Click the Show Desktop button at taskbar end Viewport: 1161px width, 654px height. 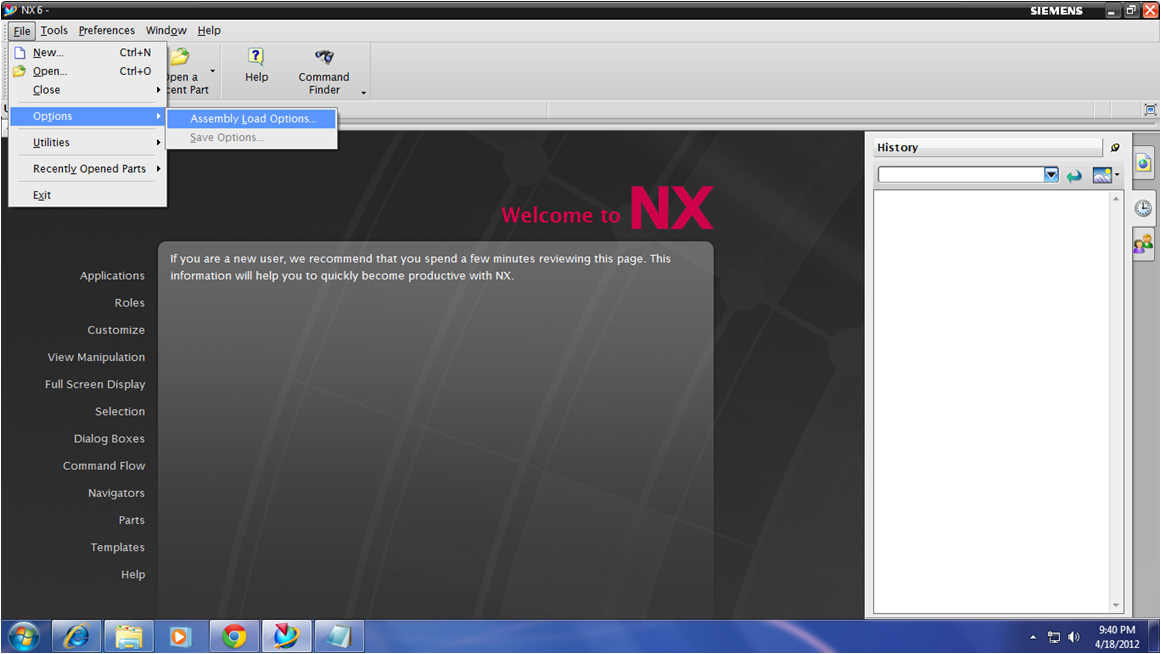tap(1154, 637)
